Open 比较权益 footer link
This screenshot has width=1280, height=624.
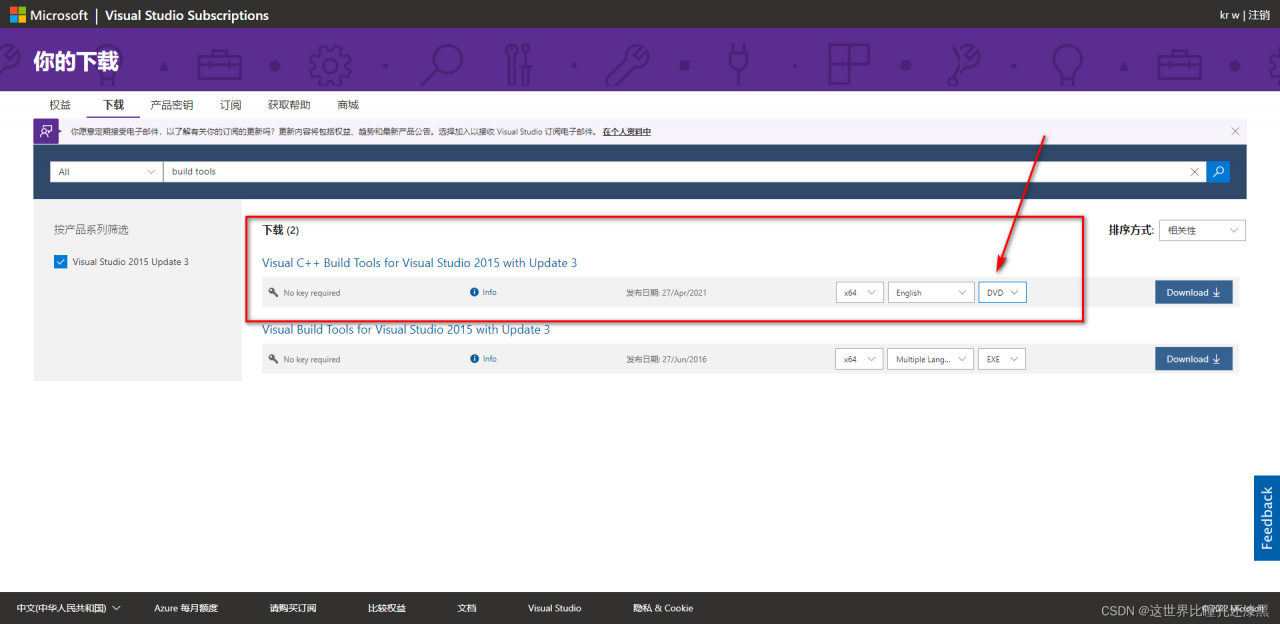point(387,608)
